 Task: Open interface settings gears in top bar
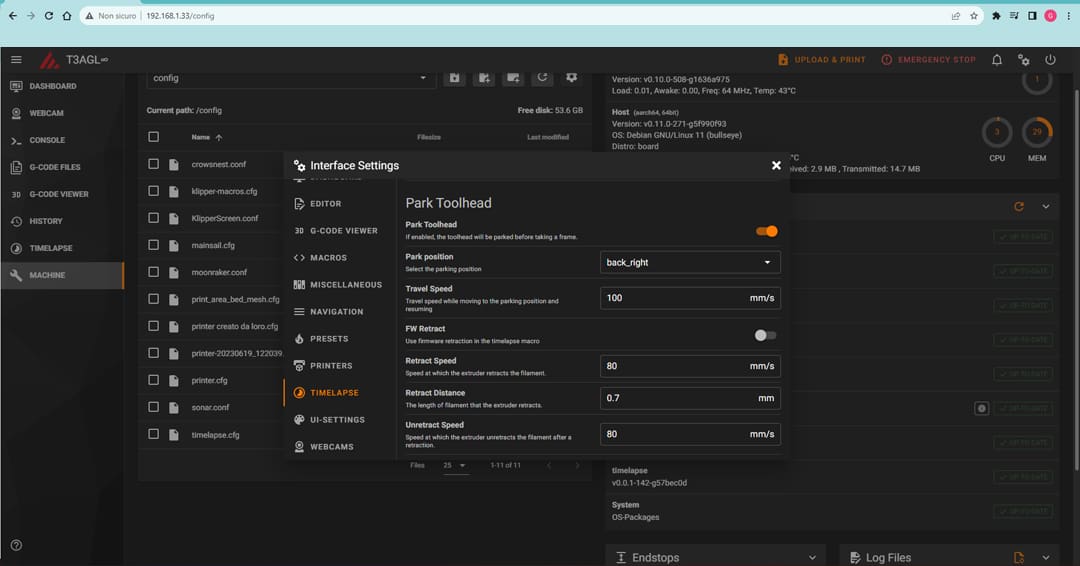click(x=1024, y=60)
